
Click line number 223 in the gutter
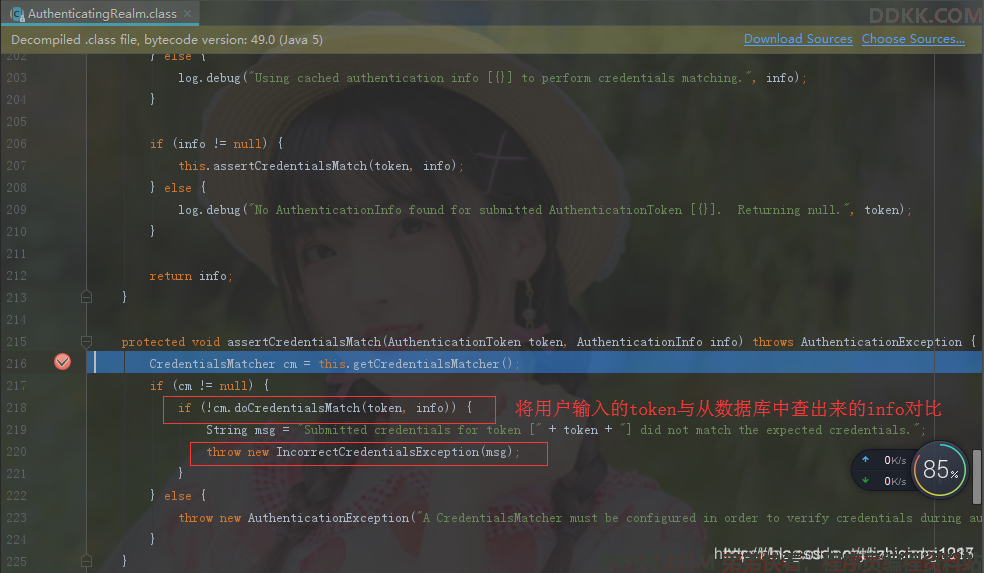coord(16,518)
